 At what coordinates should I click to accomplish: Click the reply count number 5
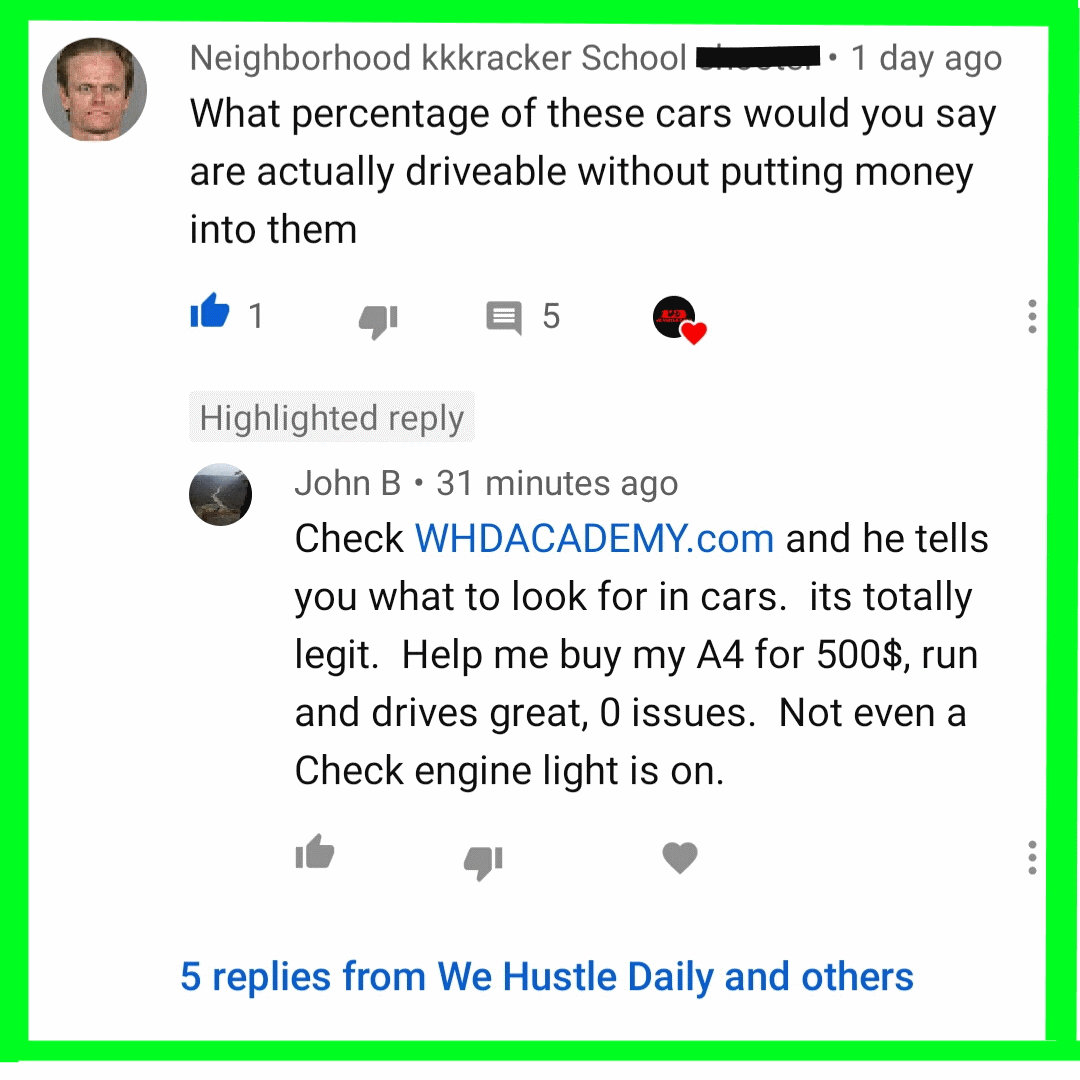[x=551, y=317]
